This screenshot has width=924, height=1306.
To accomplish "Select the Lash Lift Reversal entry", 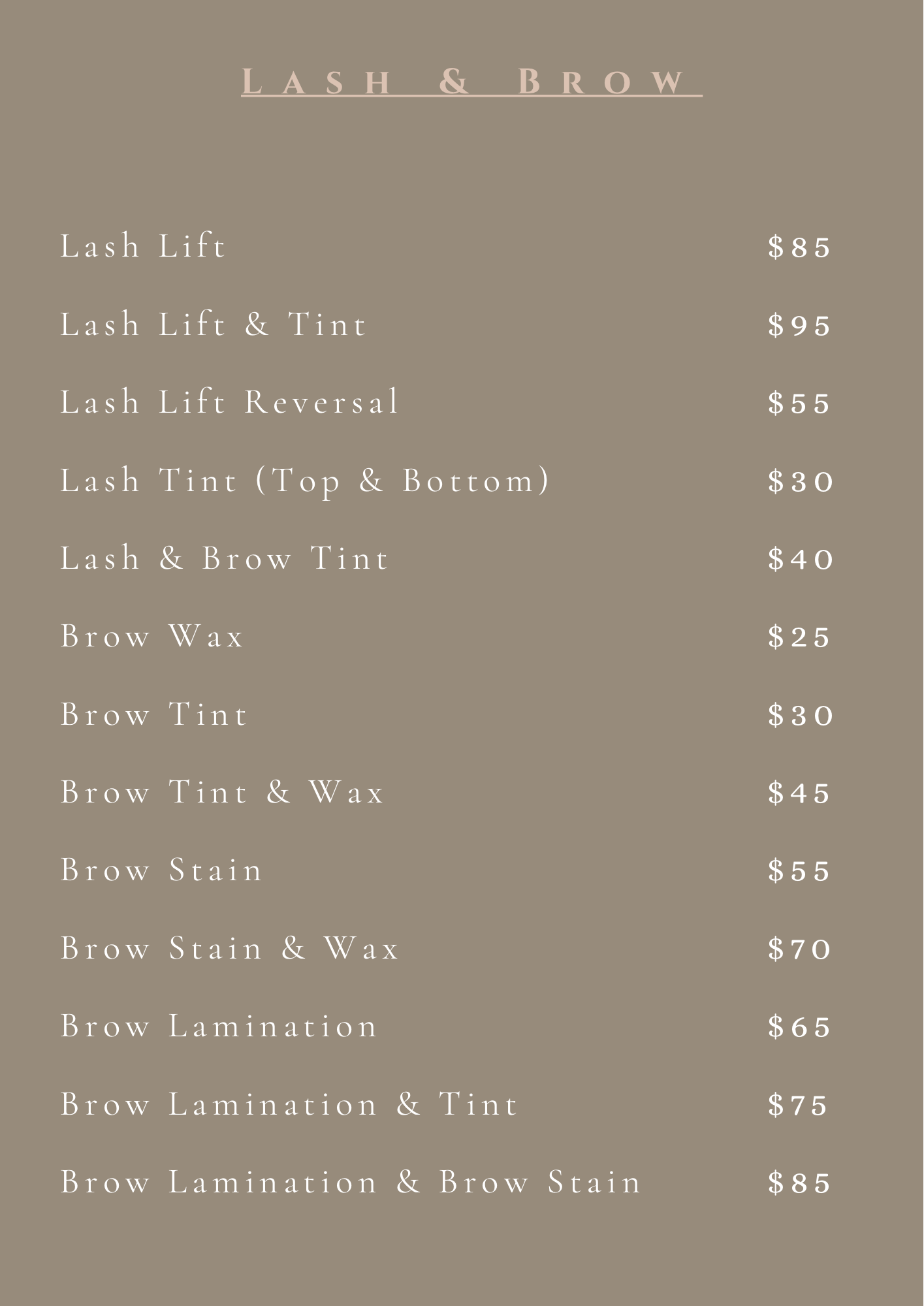I will click(229, 402).
